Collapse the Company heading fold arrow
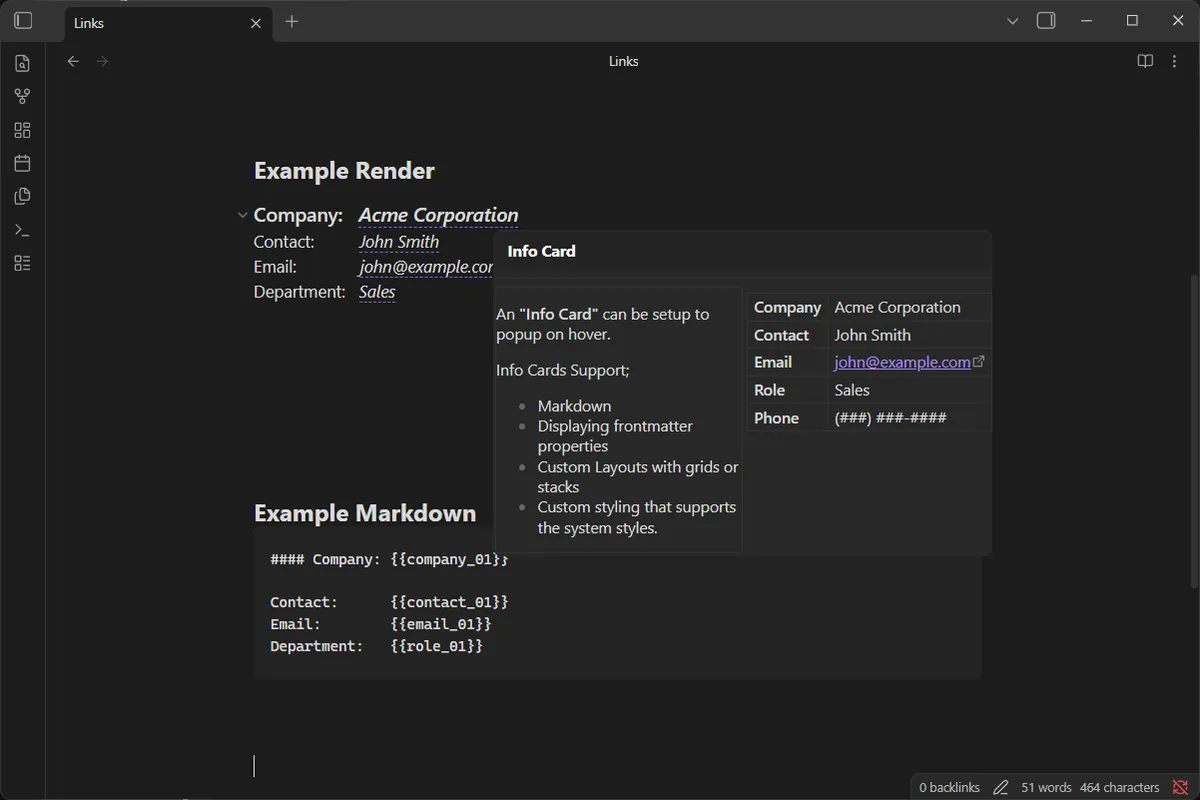Viewport: 1200px width, 800px height. [242, 215]
